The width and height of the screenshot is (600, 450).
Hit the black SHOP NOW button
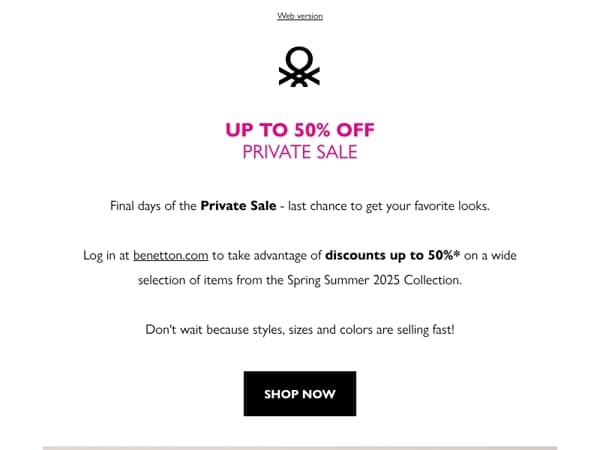(300, 393)
